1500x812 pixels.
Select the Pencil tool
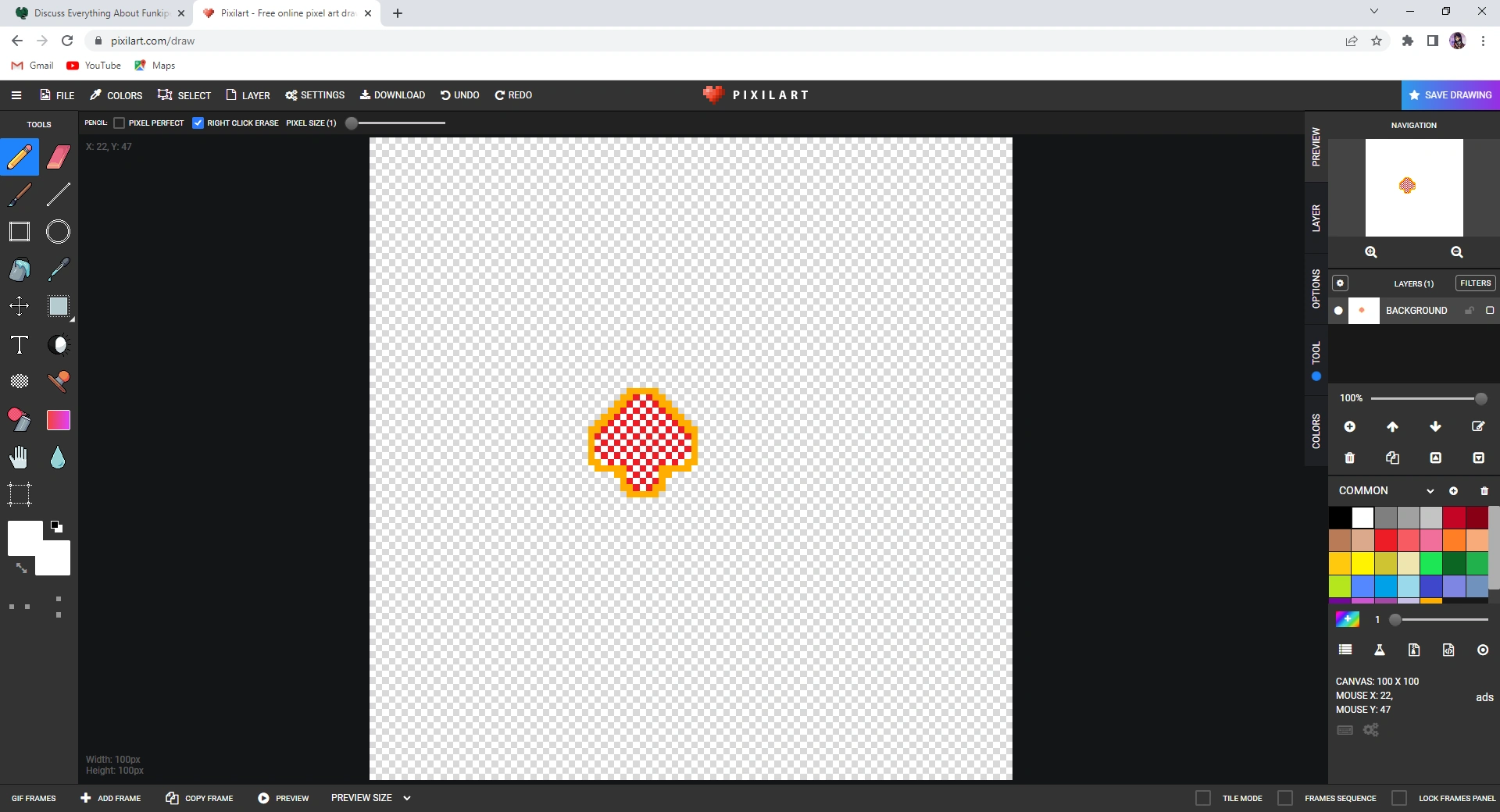[20, 157]
